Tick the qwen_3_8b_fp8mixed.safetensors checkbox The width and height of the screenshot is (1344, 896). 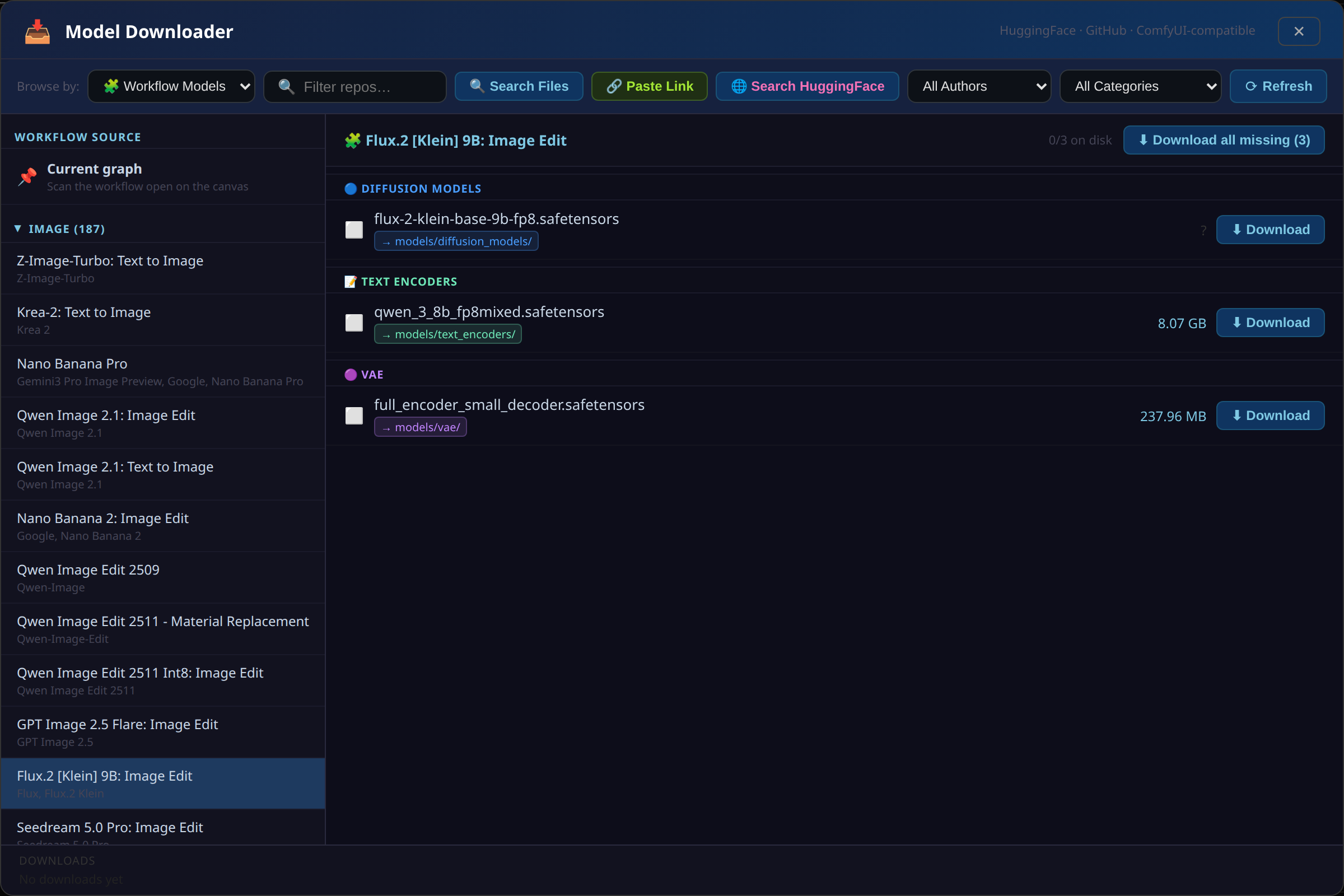tap(354, 323)
